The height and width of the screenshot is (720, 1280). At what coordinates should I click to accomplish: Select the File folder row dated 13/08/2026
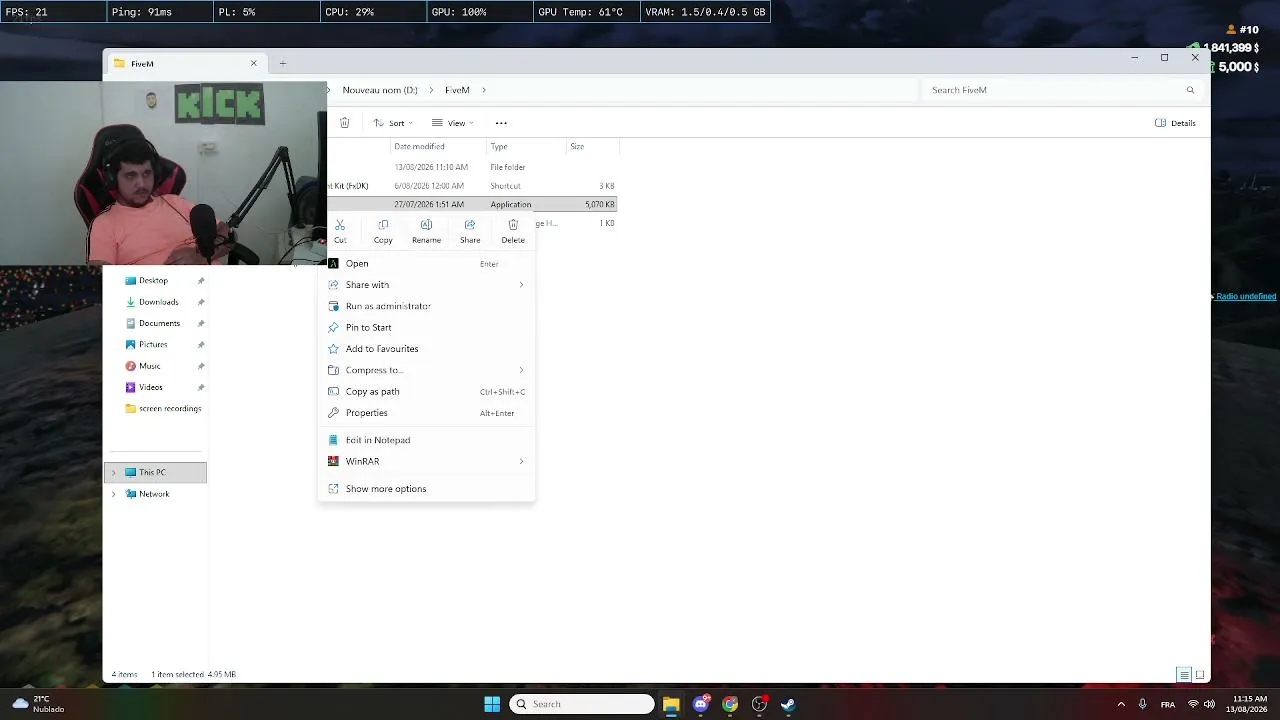(x=472, y=167)
